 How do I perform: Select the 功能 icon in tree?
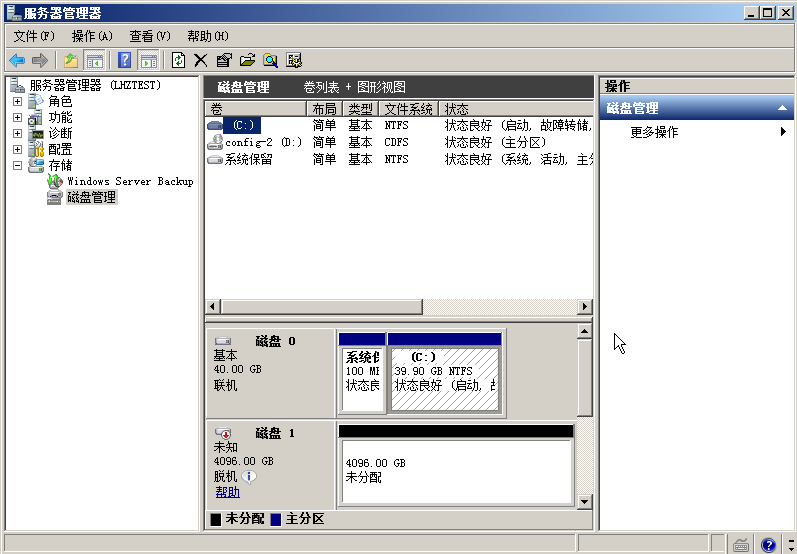click(x=36, y=117)
